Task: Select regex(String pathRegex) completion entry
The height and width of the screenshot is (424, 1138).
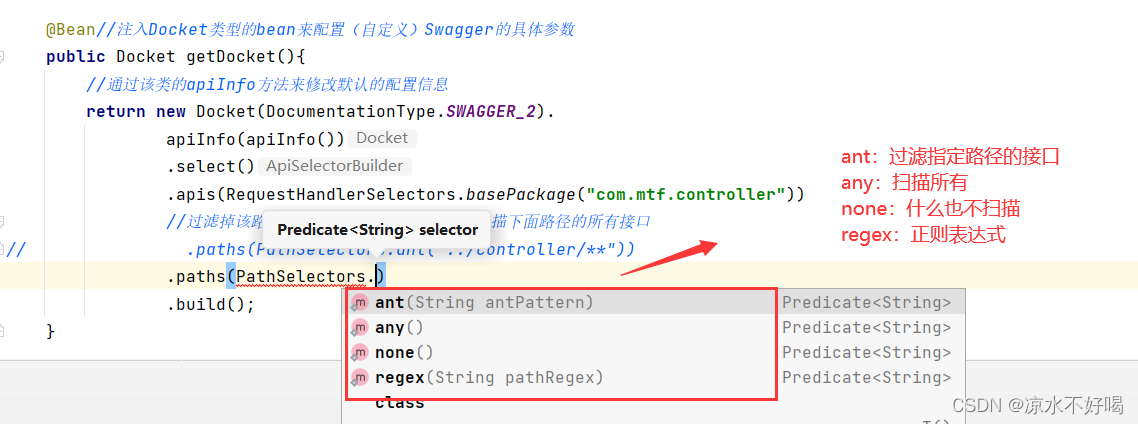Action: pos(489,378)
